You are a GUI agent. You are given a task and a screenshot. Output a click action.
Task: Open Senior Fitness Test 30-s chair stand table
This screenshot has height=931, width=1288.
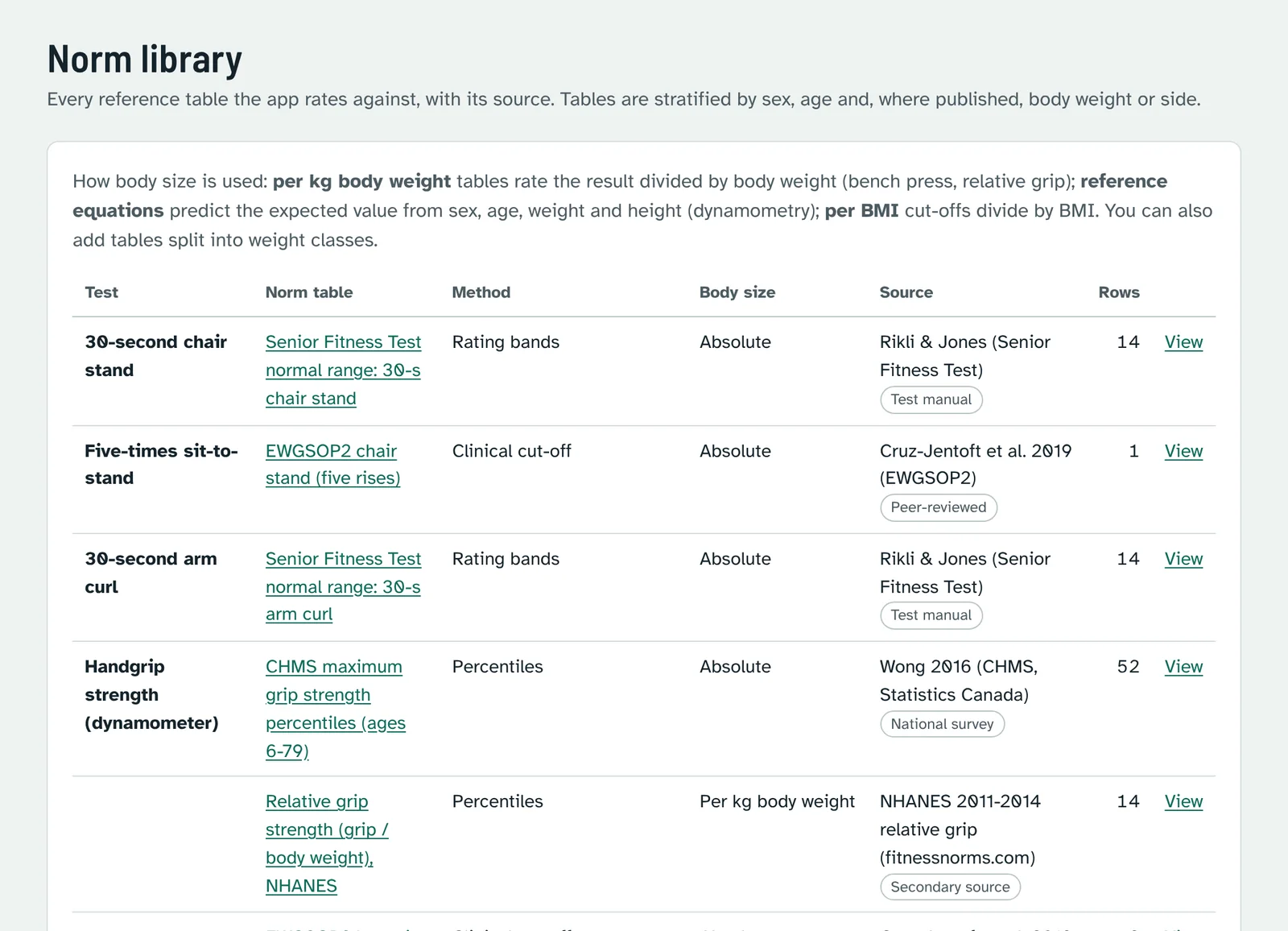click(343, 370)
